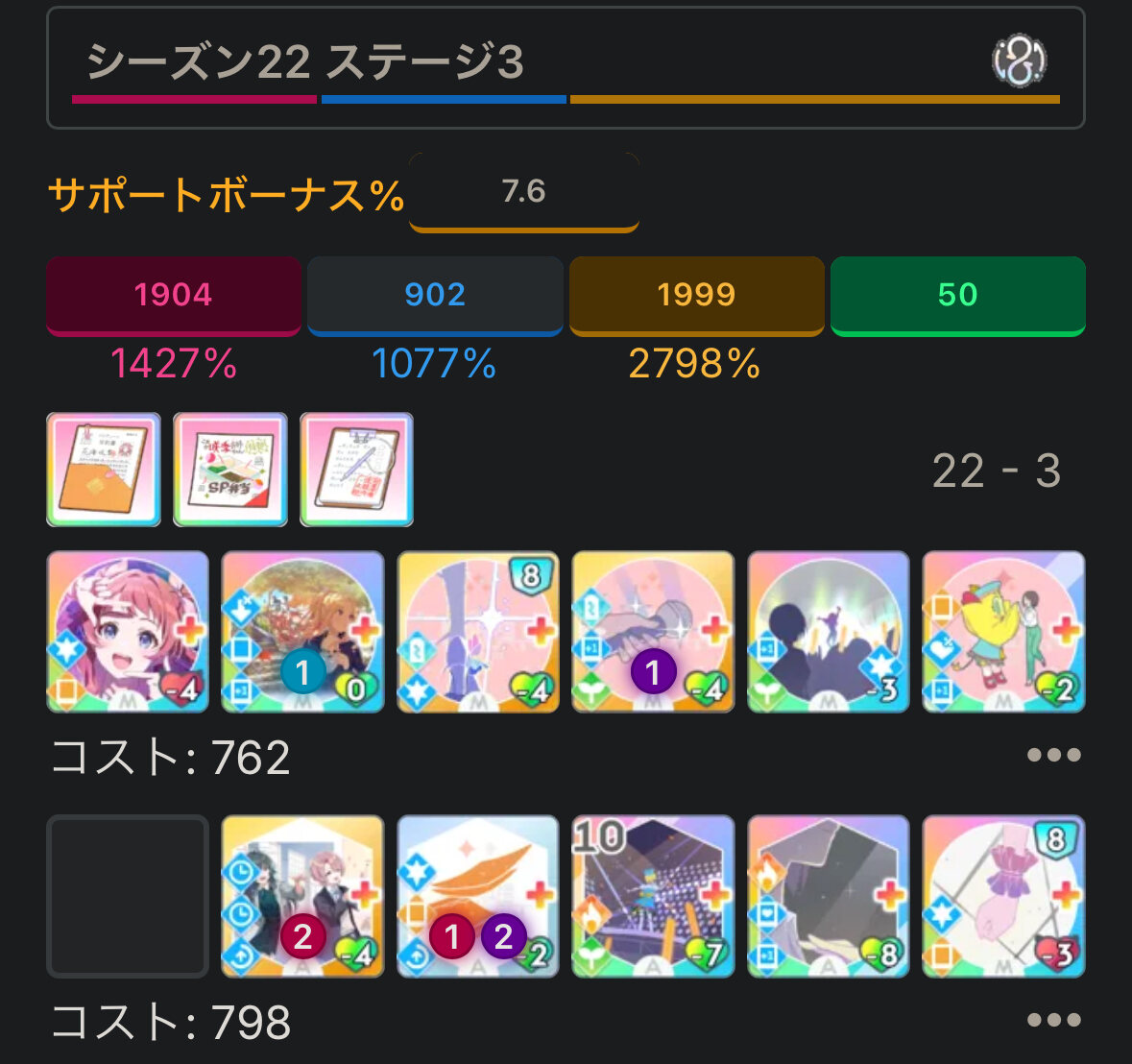1132x1064 pixels.
Task: Select the clipboard with pen item icon
Action: pos(356,470)
